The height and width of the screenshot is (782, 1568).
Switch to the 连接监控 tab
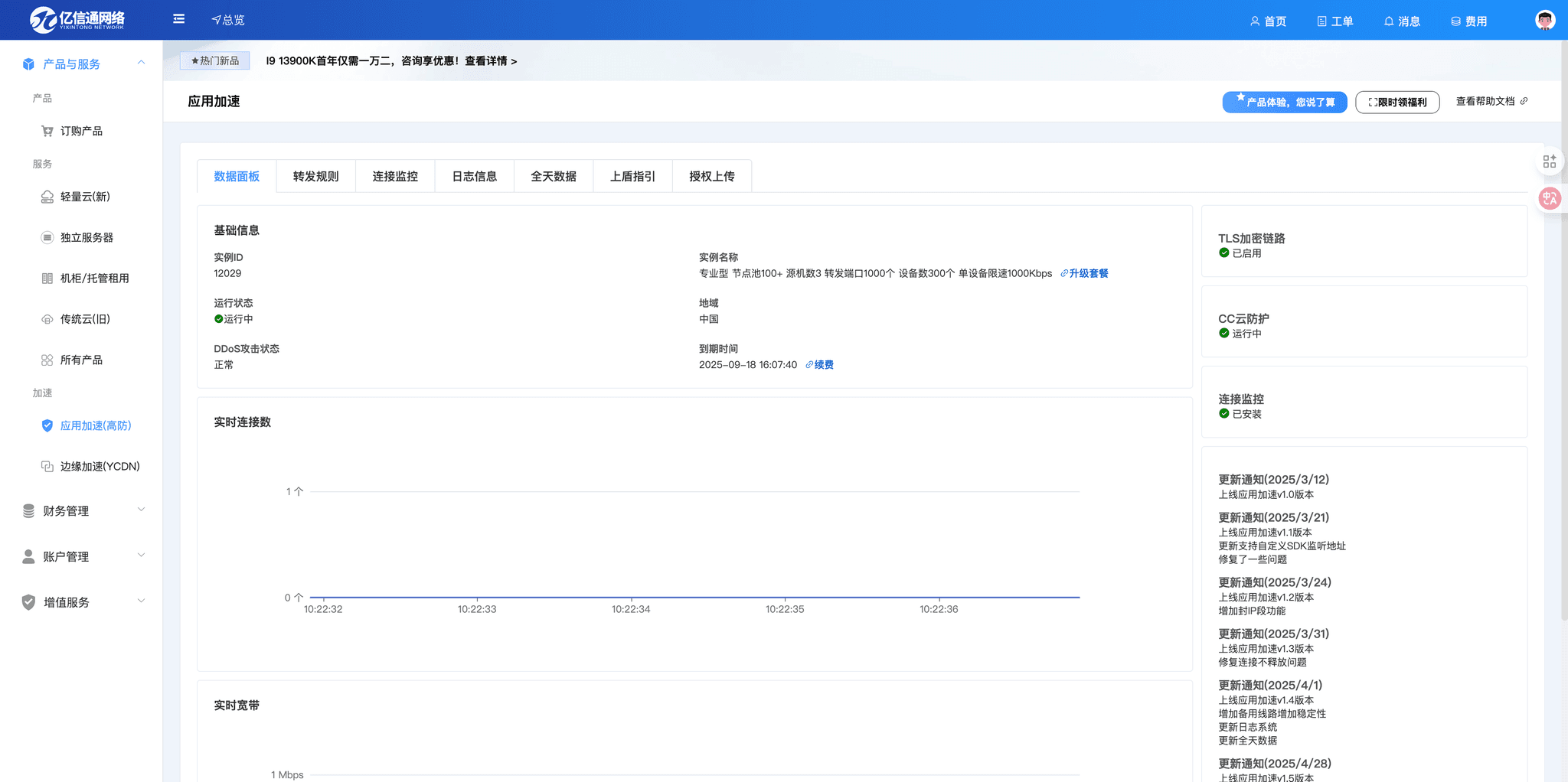[395, 176]
